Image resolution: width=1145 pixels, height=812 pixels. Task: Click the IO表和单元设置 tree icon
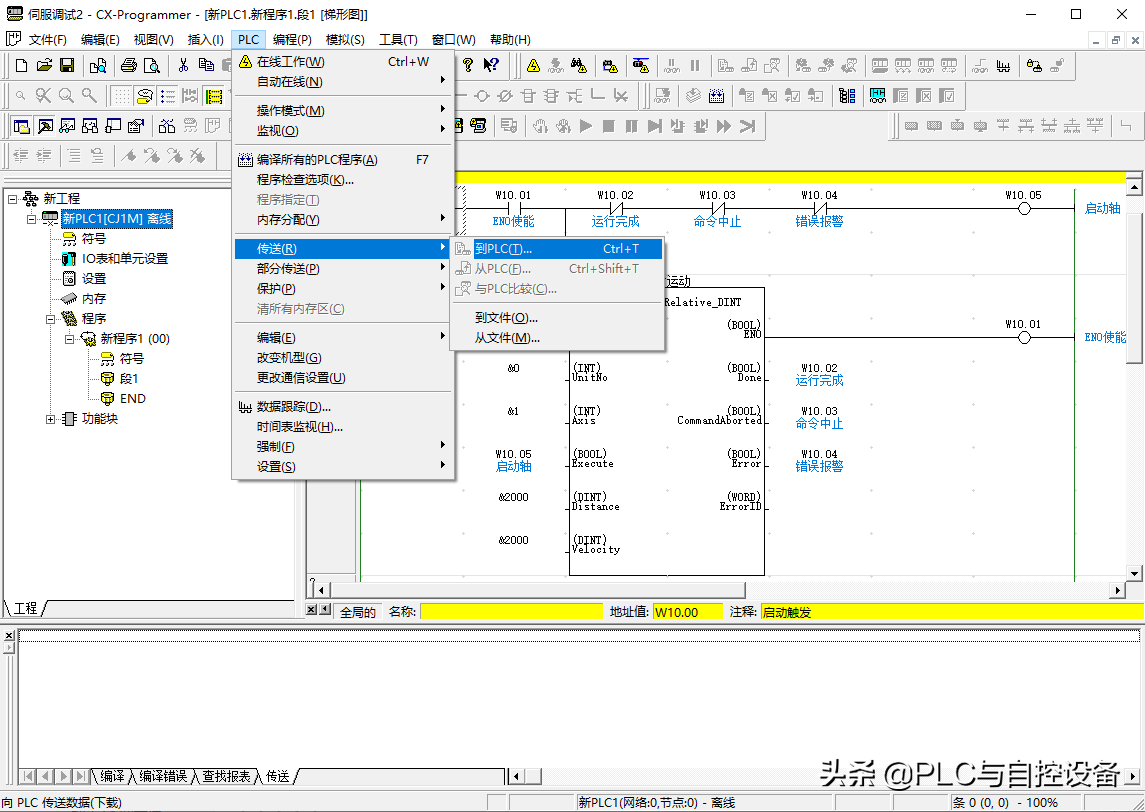pos(69,259)
